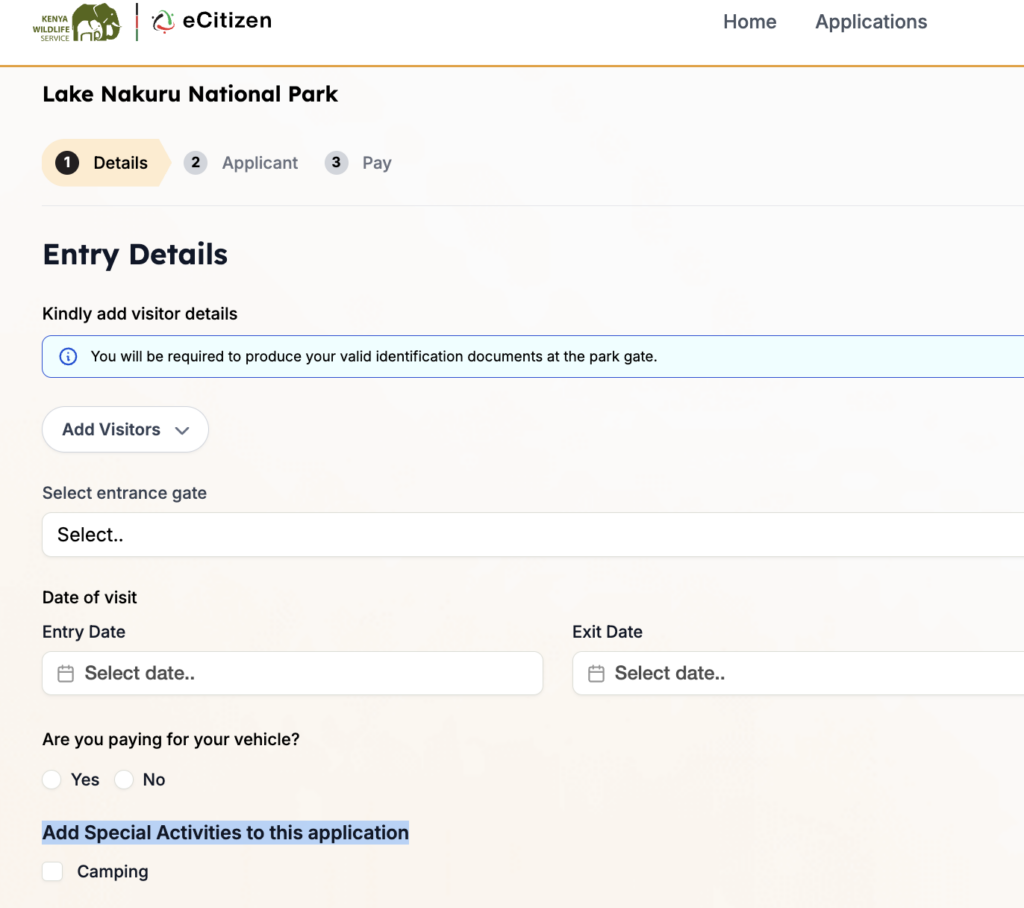The image size is (1024, 908).
Task: Choose Yes for paying for vehicle
Action: point(52,779)
